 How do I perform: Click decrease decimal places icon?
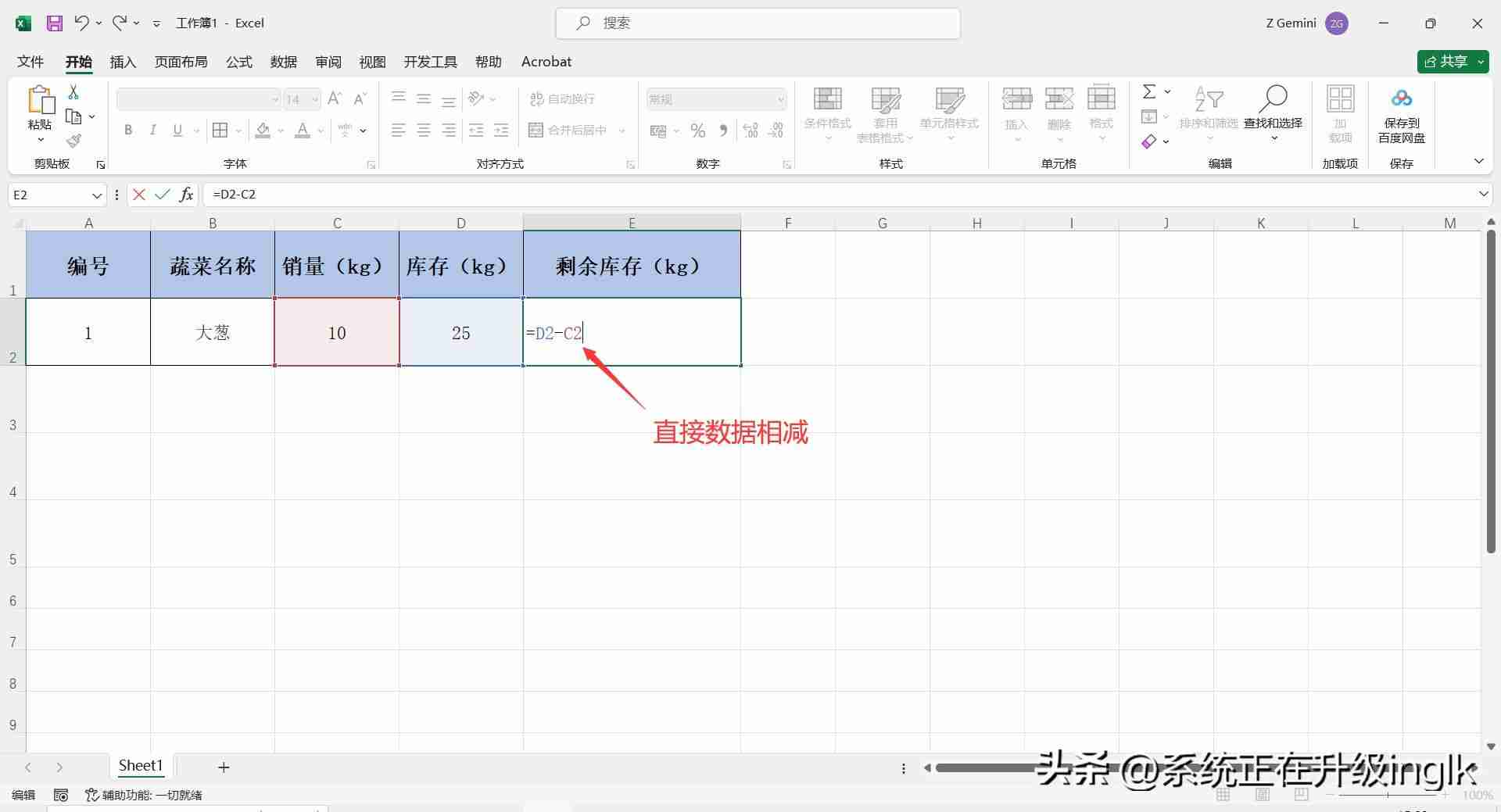[776, 131]
